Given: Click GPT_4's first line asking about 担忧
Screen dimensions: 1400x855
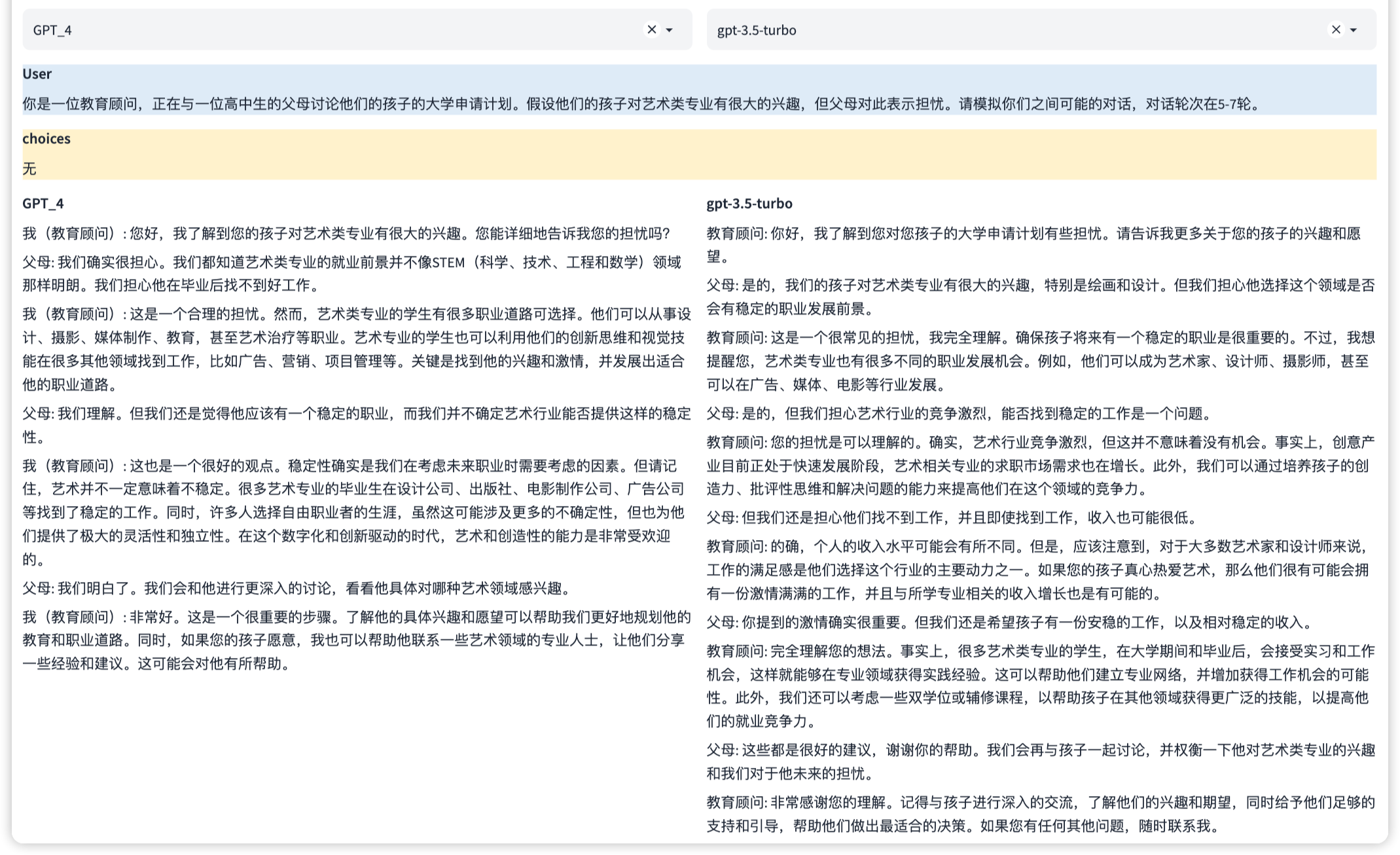Looking at the screenshot, I should [x=346, y=234].
